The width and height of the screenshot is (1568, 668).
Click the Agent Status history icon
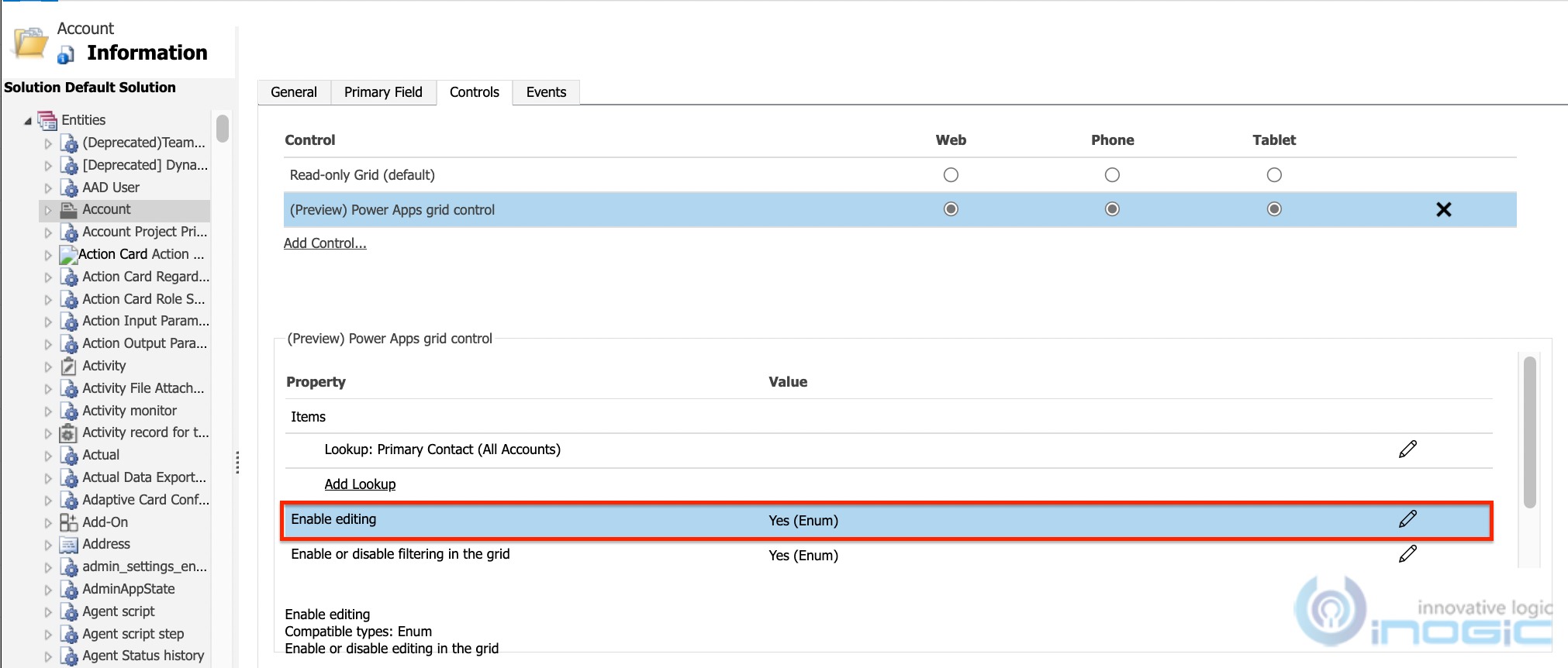(x=69, y=656)
